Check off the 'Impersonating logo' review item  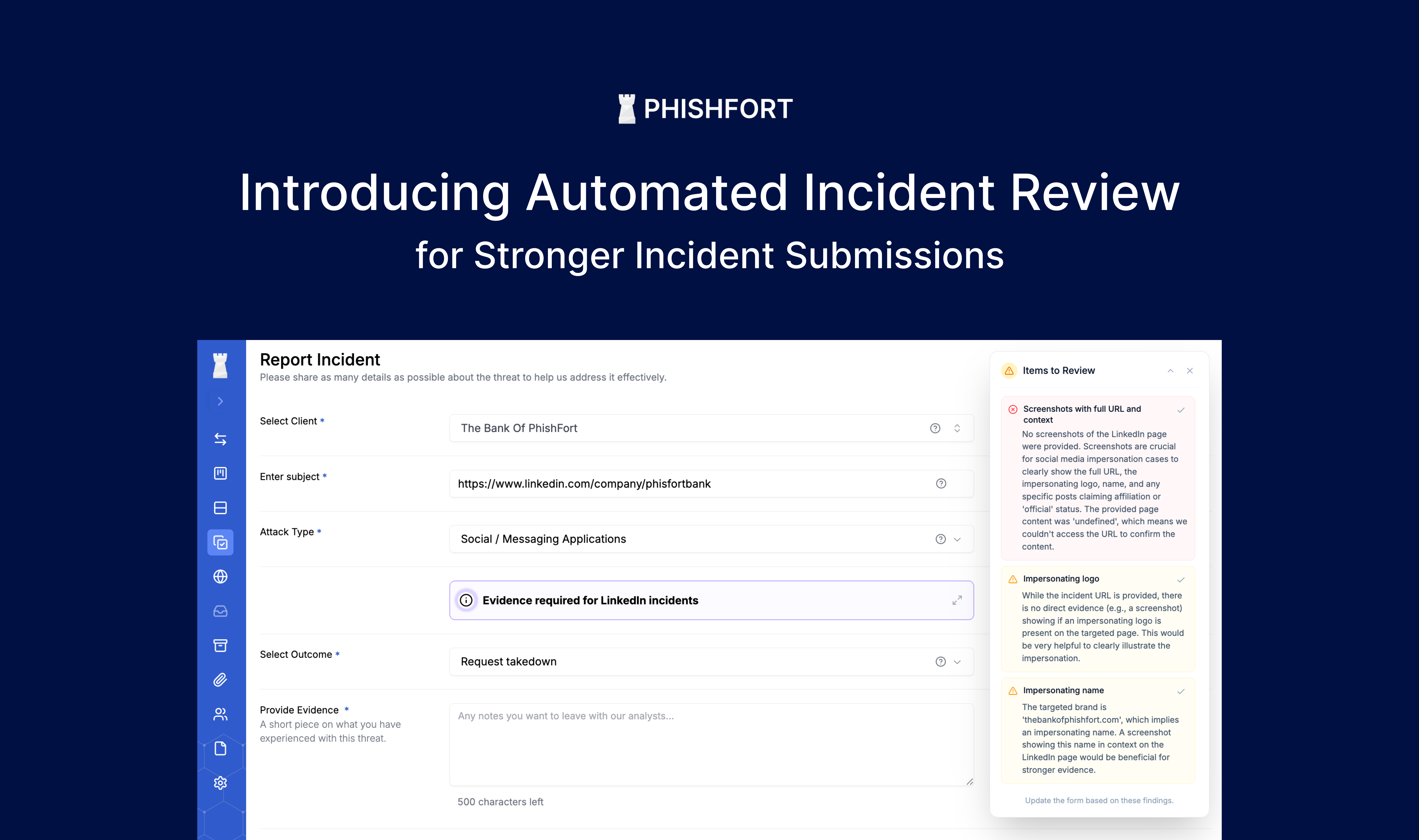[1181, 580]
